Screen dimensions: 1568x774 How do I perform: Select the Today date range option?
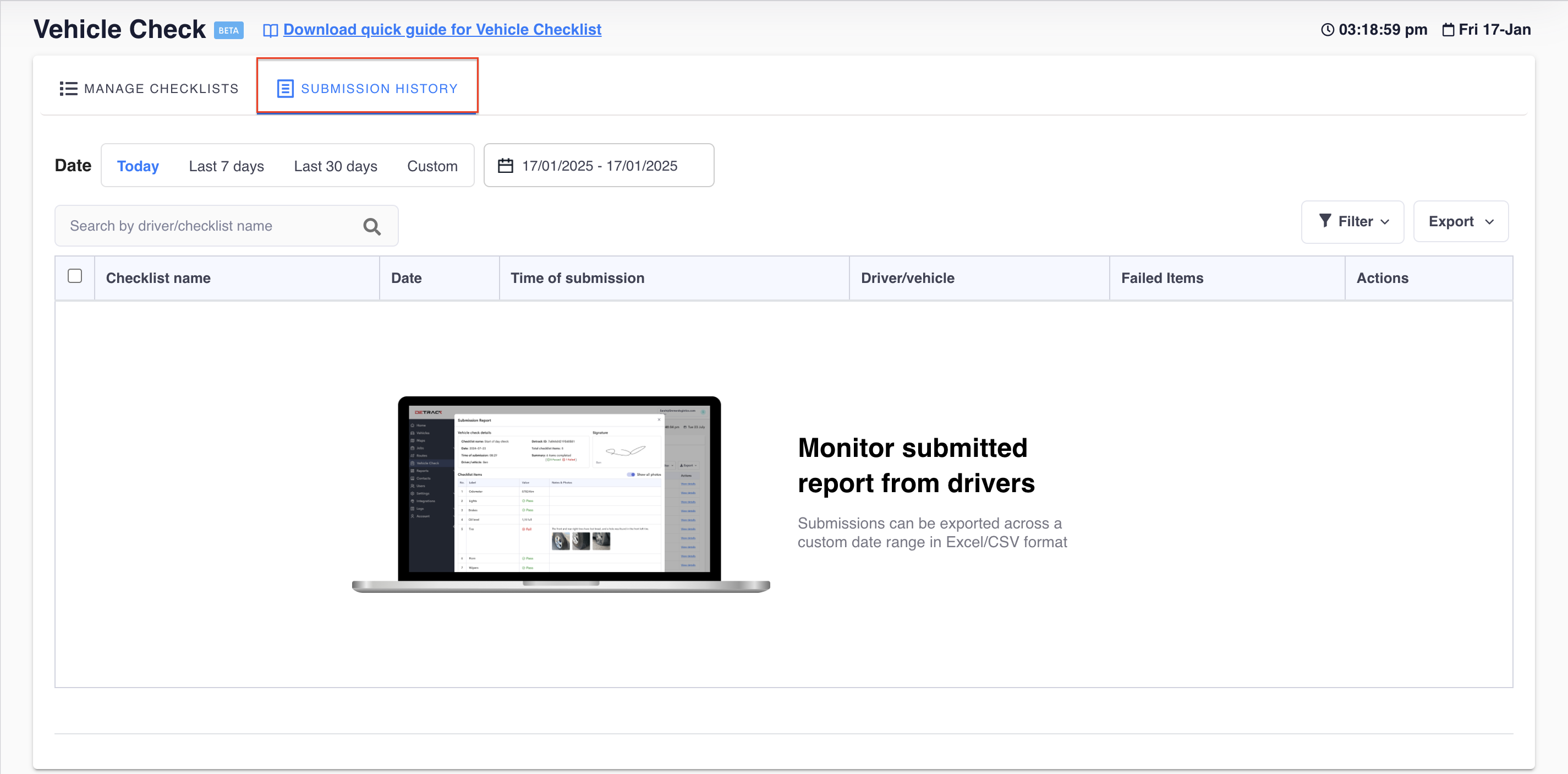138,166
